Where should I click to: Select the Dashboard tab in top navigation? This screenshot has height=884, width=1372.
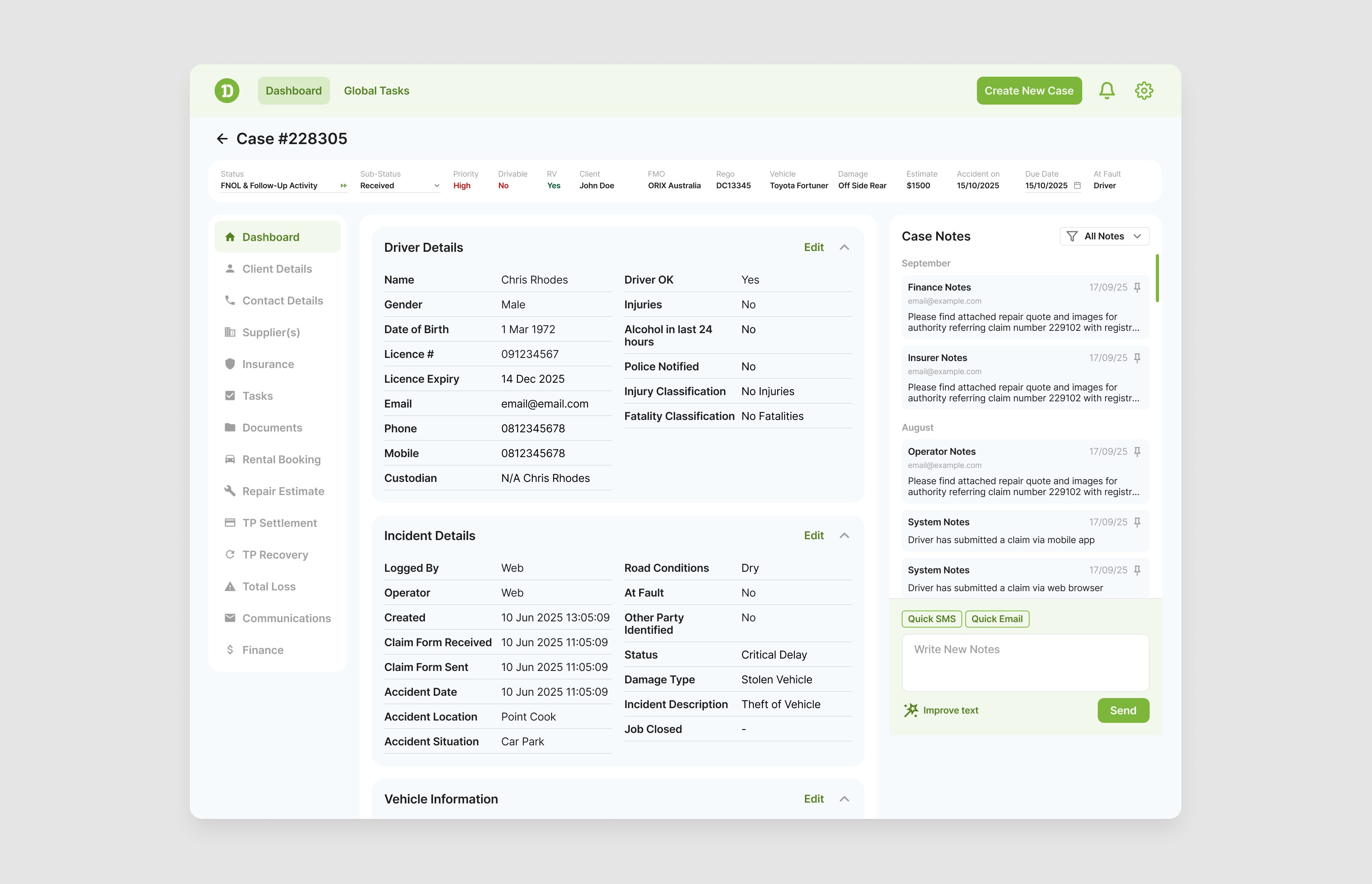coord(294,91)
